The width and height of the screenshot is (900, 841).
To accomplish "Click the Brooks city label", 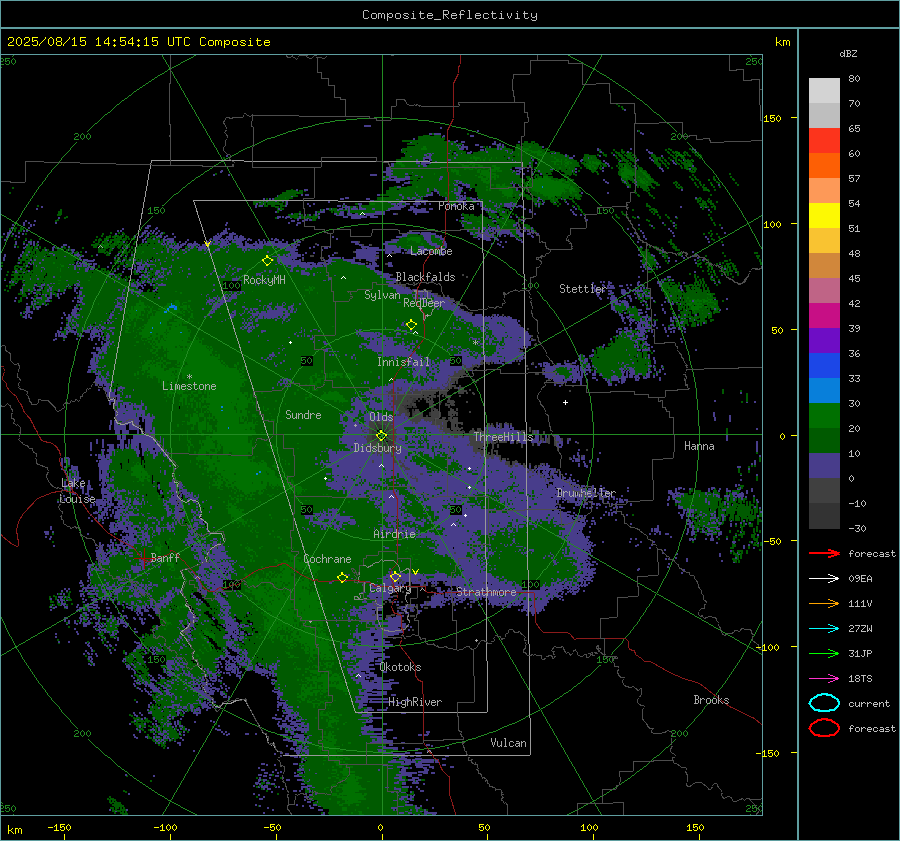I will pos(711,700).
